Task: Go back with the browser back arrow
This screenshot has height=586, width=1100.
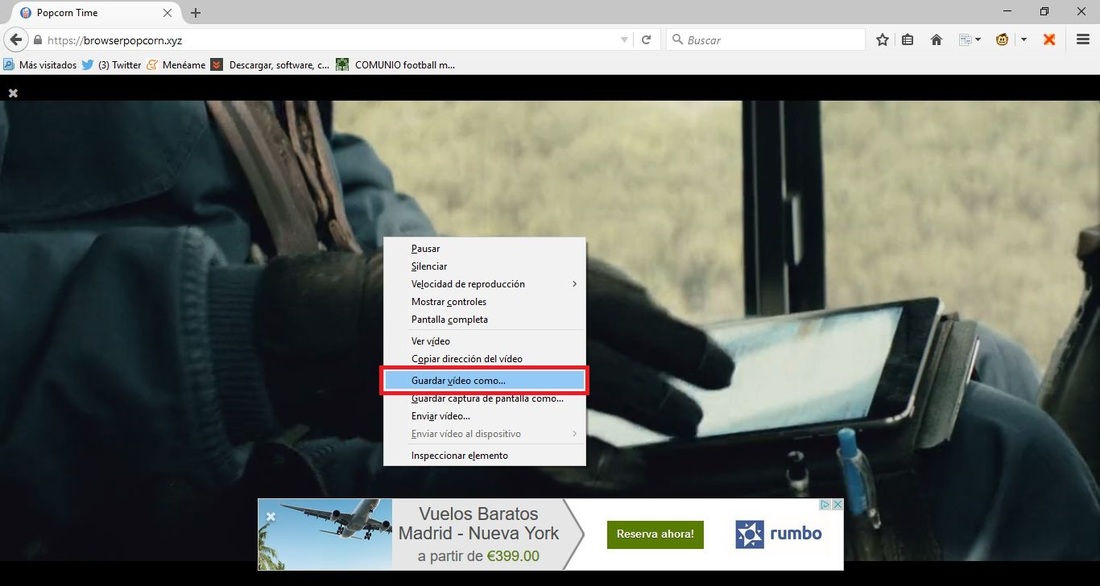Action: click(15, 40)
